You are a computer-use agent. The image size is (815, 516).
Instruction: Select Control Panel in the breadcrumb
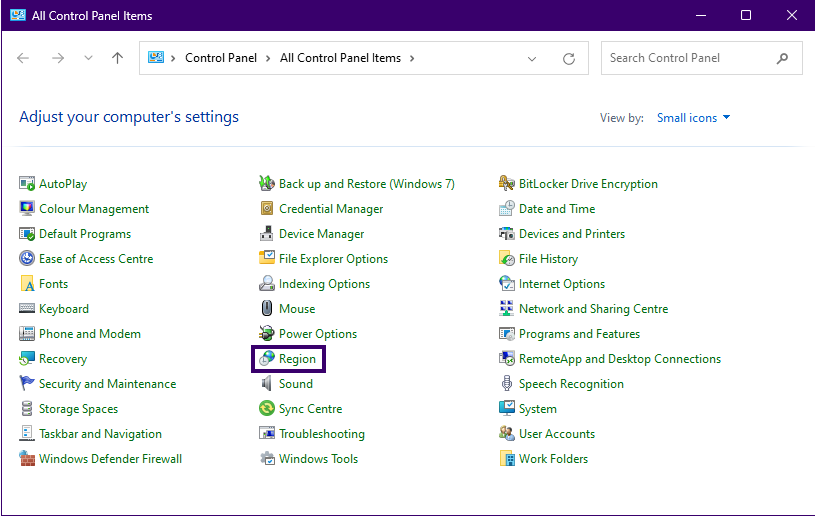coord(221,58)
